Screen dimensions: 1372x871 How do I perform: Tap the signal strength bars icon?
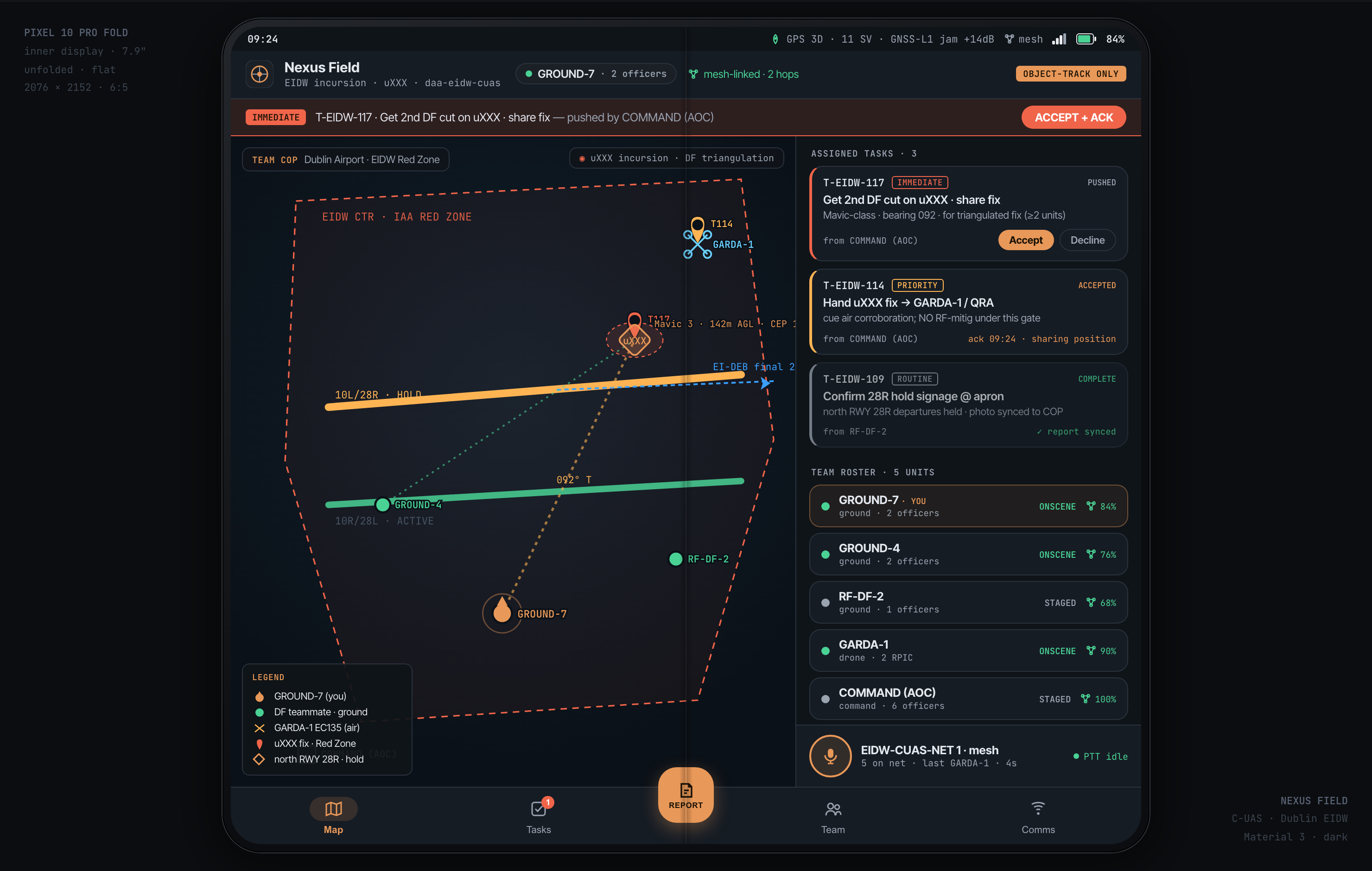point(1059,39)
